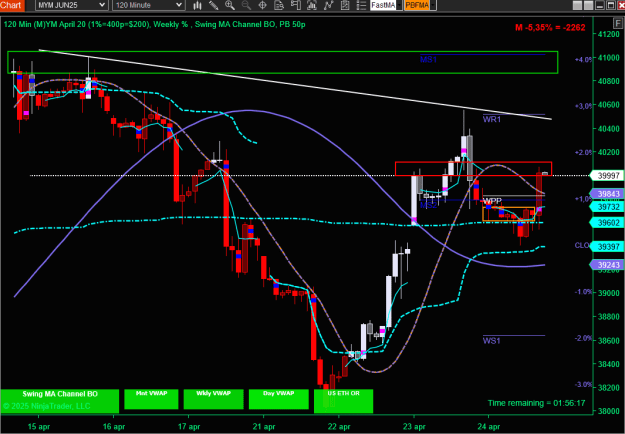Click the FastMA toolbar button
This screenshot has height=434, width=625.
(383, 5)
